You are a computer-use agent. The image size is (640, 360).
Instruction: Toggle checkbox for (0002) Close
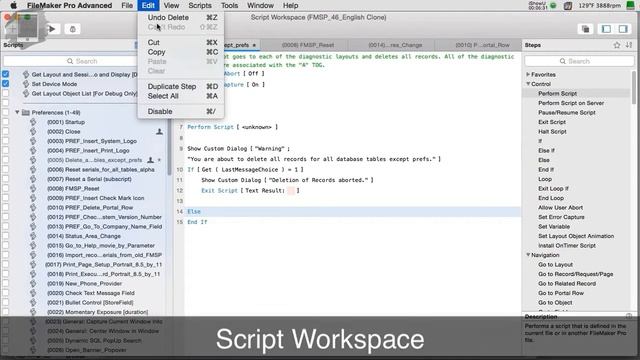coord(5,131)
